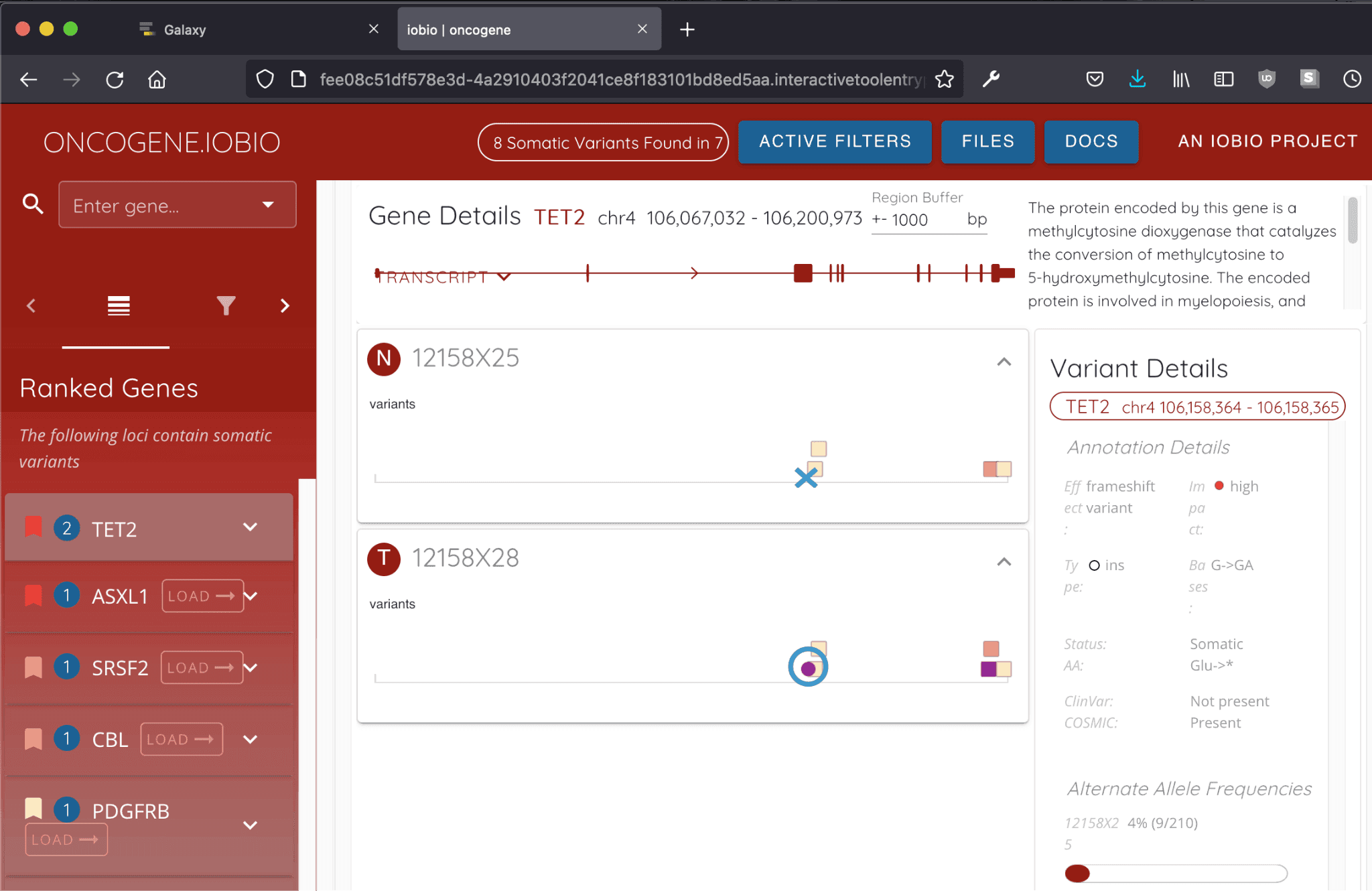Save page to Pocket icon

point(1095,79)
